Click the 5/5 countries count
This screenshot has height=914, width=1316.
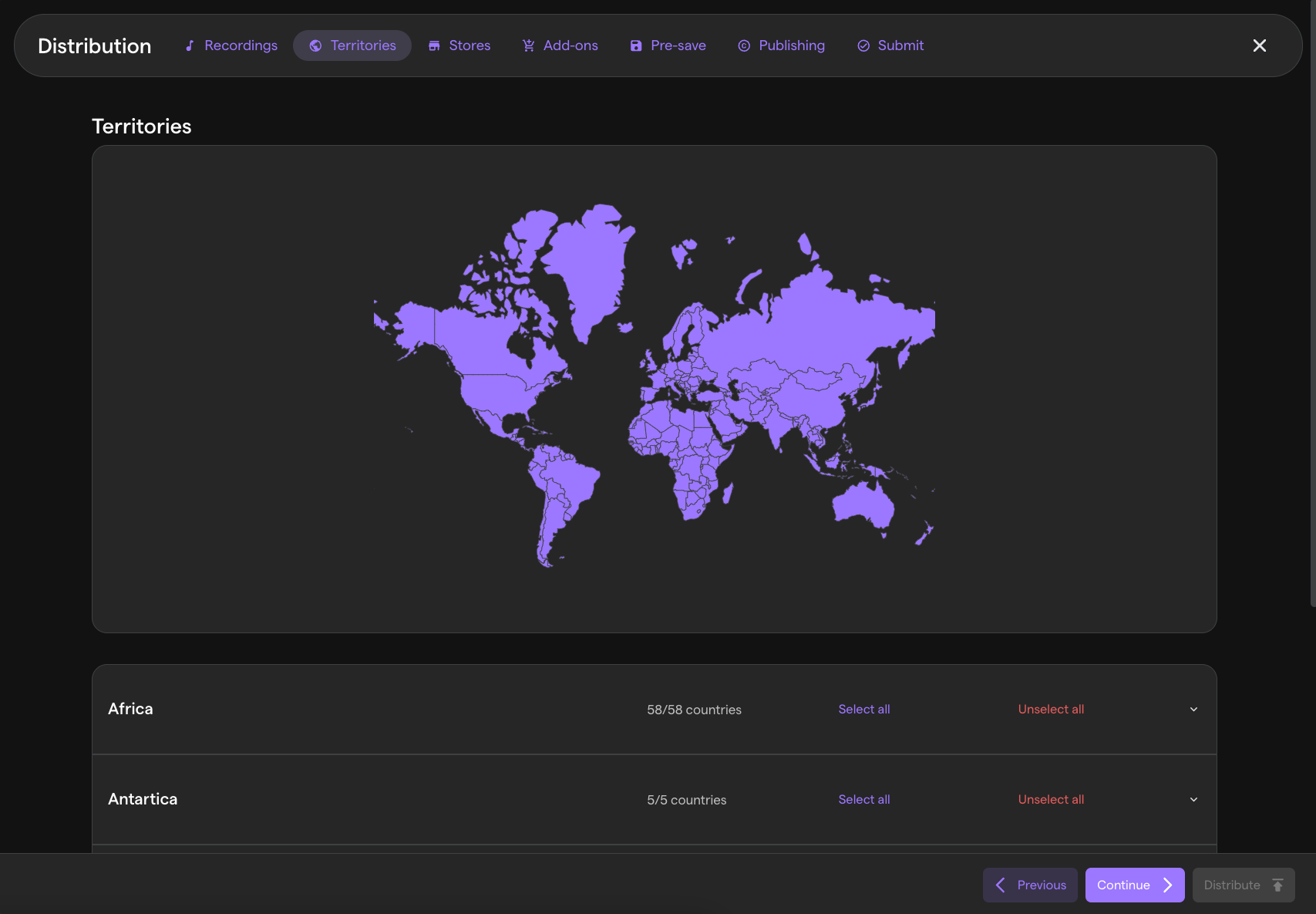686,800
